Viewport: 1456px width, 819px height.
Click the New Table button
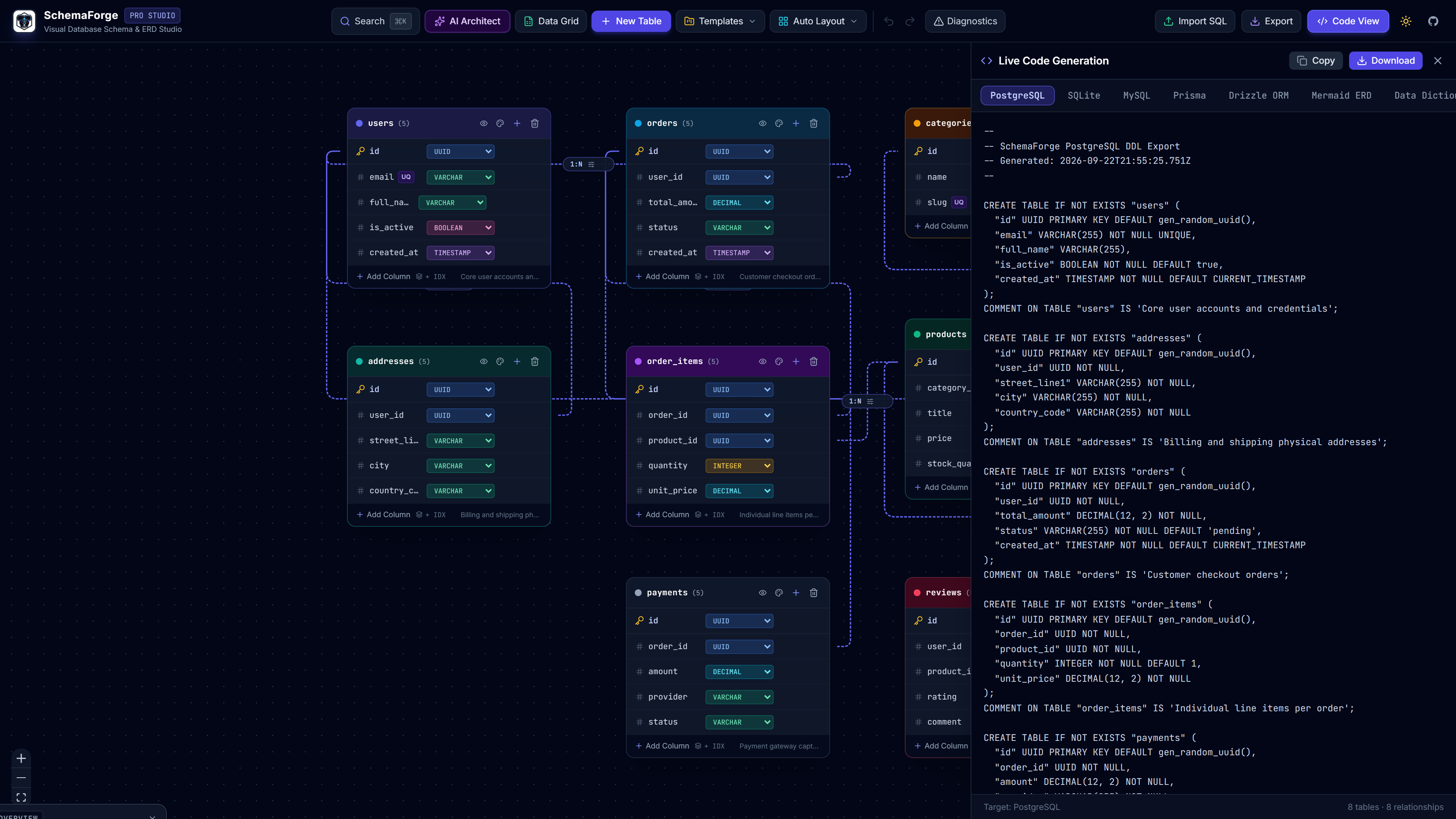tap(631, 21)
